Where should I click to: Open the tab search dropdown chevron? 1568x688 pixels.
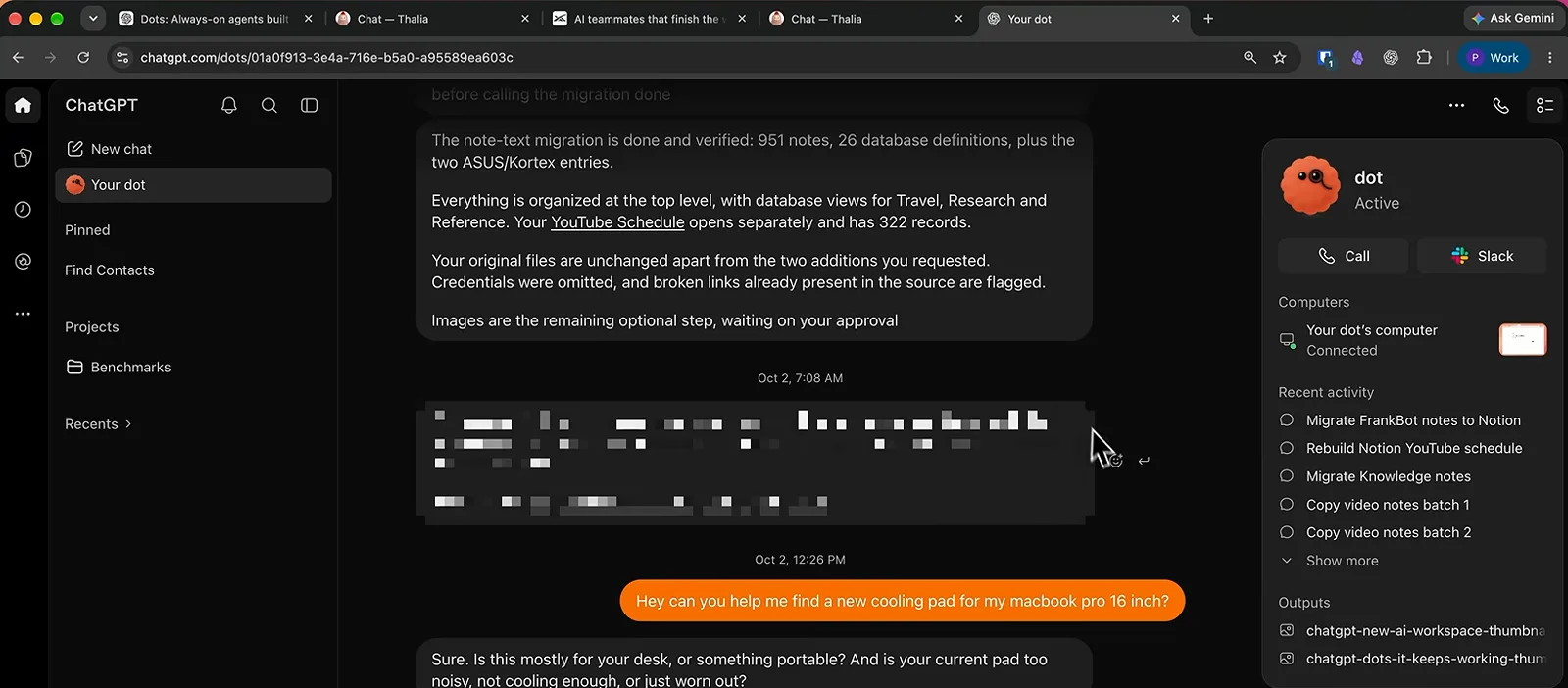pyautogui.click(x=93, y=19)
